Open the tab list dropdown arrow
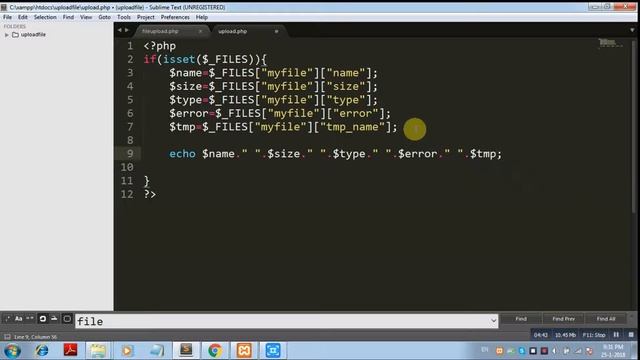This screenshot has width=640, height=360. point(632,30)
